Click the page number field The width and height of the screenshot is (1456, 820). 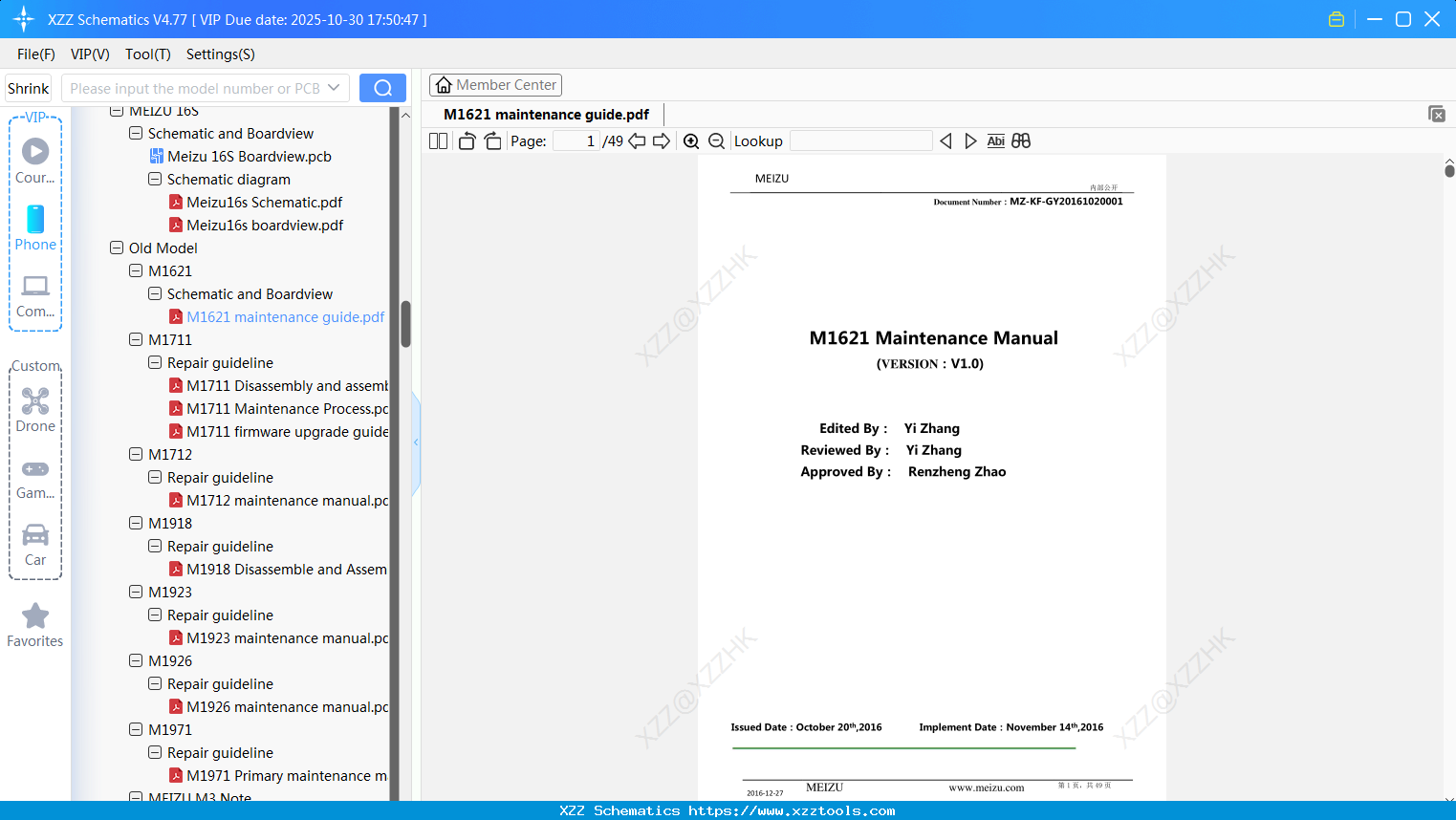click(x=576, y=141)
